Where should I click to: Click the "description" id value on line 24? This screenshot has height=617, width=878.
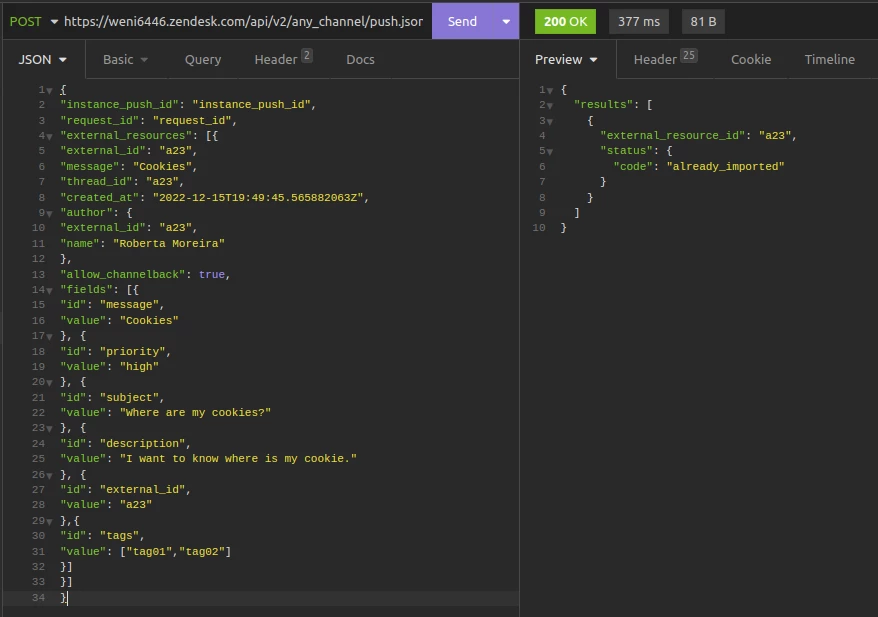pyautogui.click(x=142, y=443)
